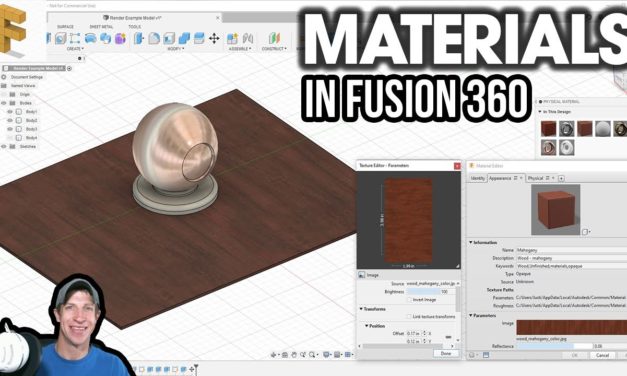627x376 pixels.
Task: Toggle visibility of Sketches folder
Action: coord(4,147)
